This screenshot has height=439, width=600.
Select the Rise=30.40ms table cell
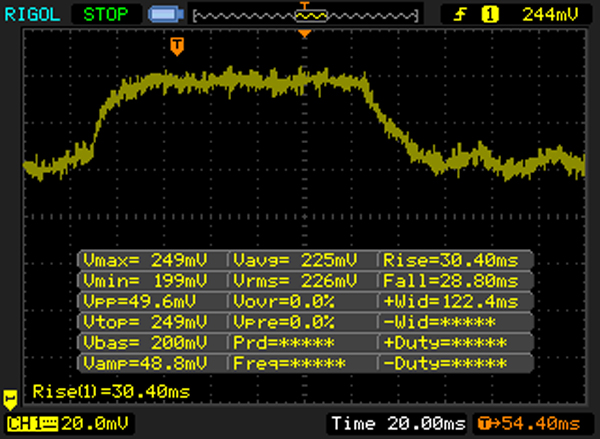[451, 260]
